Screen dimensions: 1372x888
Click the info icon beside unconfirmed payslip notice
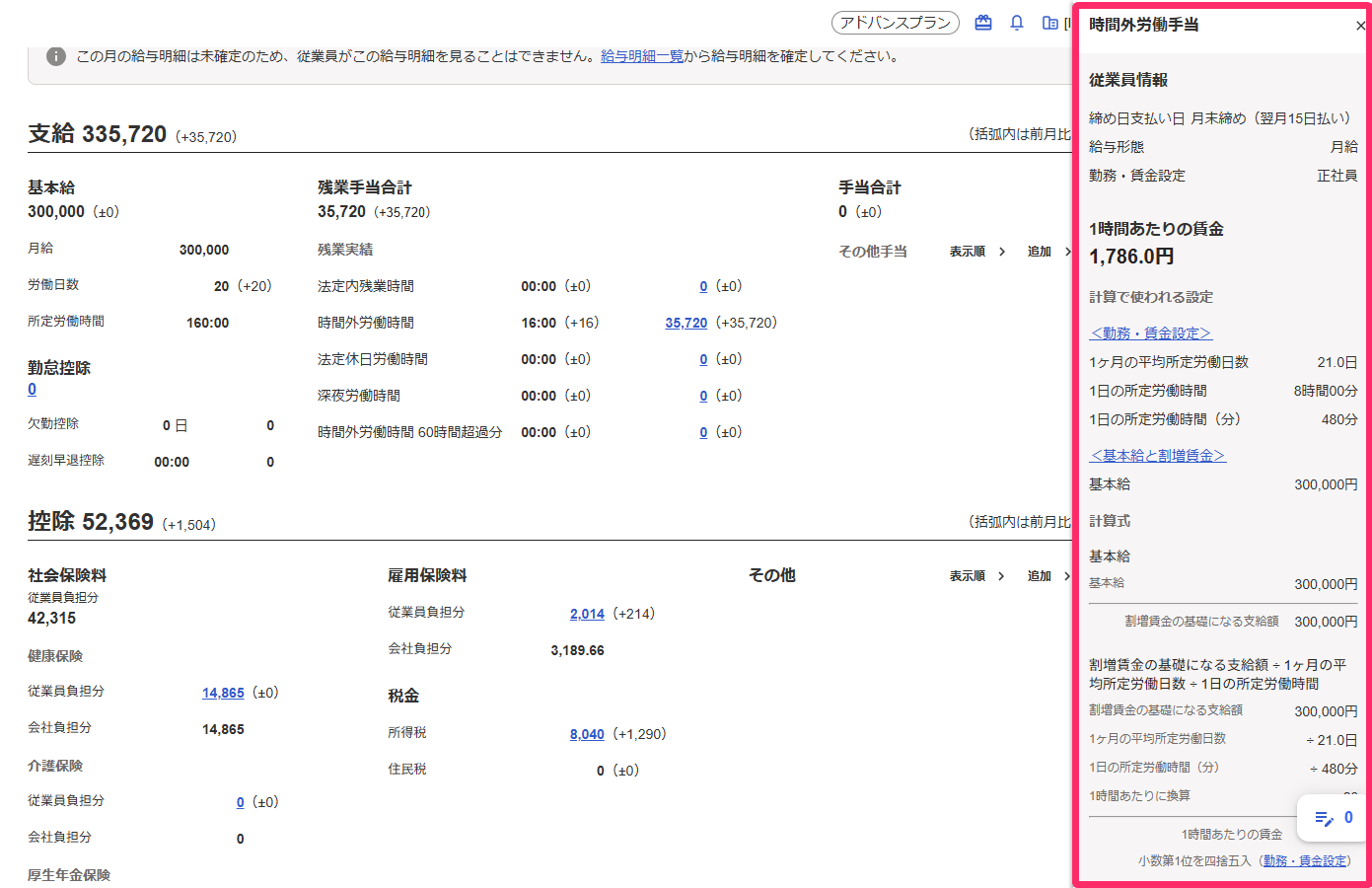pos(56,56)
